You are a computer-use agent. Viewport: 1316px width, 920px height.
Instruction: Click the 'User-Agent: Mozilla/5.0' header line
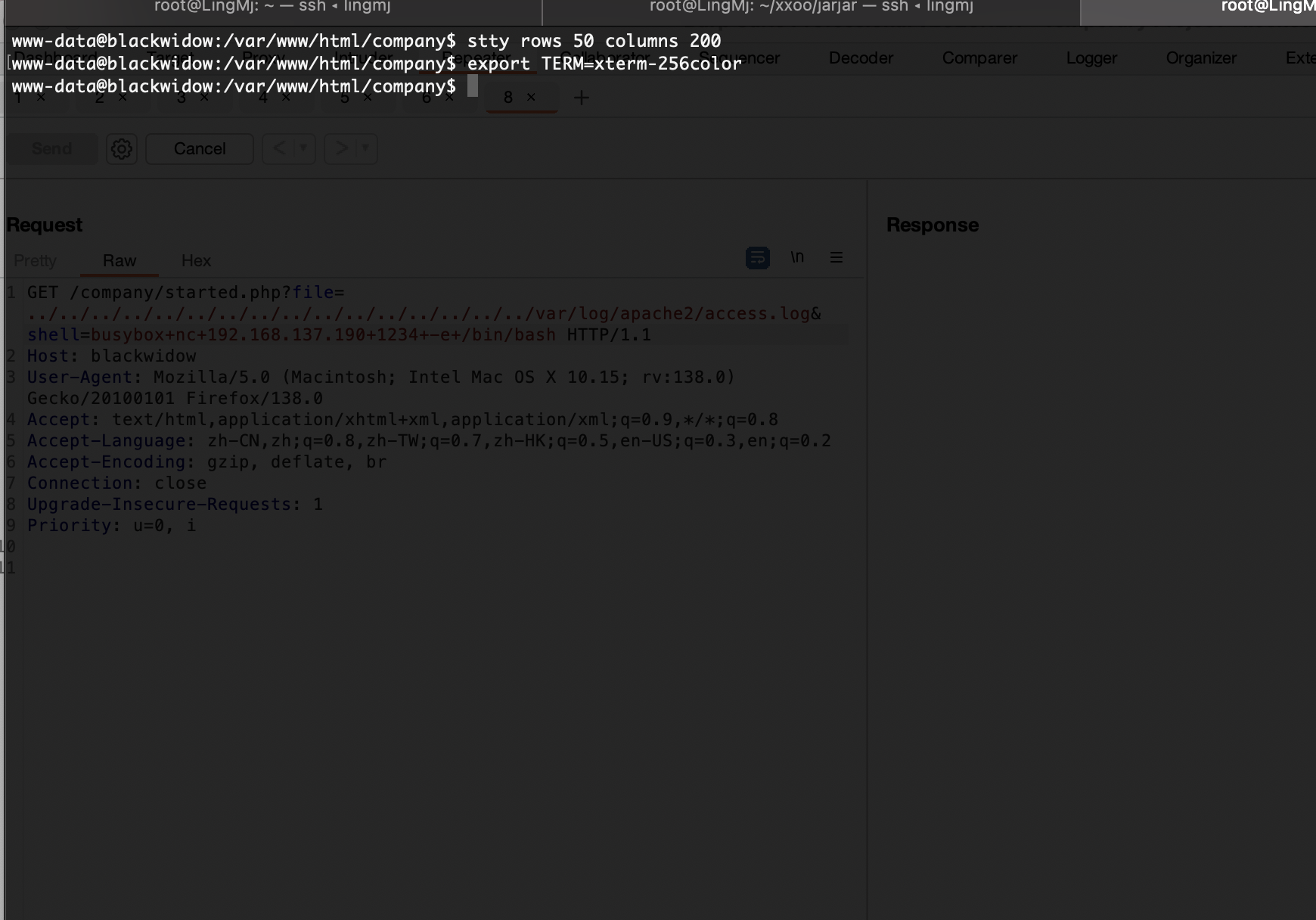click(381, 378)
